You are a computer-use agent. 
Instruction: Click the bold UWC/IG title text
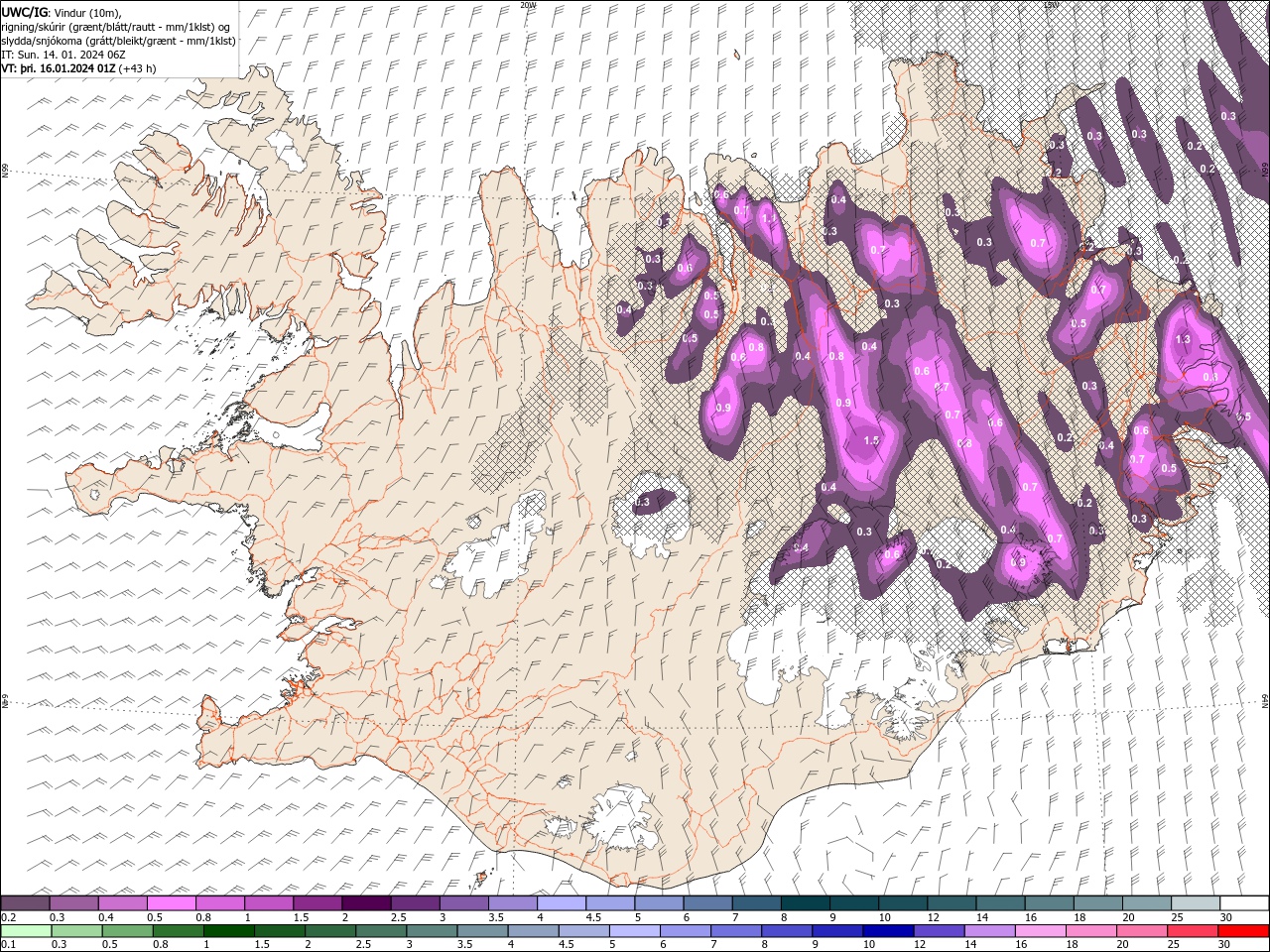[24, 12]
